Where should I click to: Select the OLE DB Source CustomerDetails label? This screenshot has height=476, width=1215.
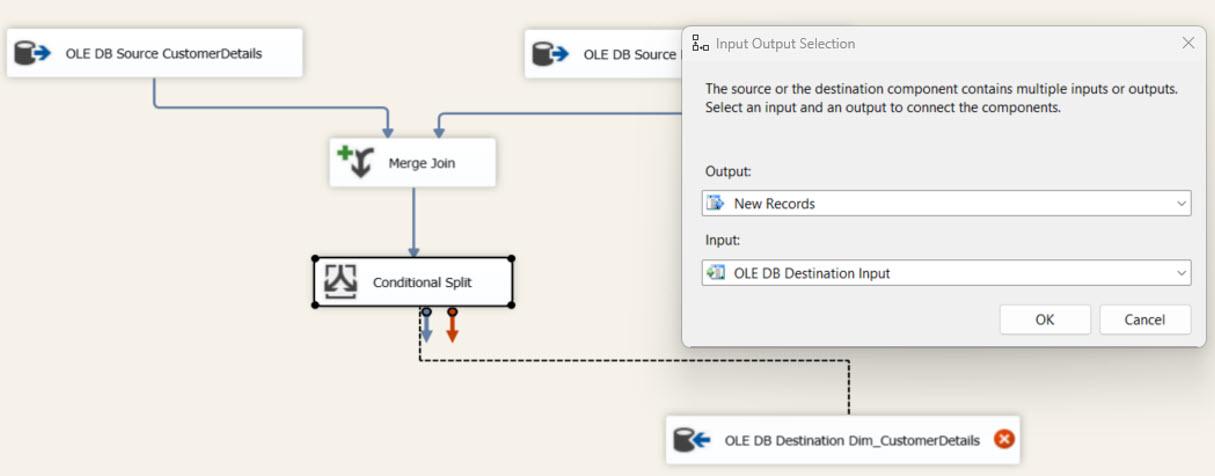(x=164, y=54)
